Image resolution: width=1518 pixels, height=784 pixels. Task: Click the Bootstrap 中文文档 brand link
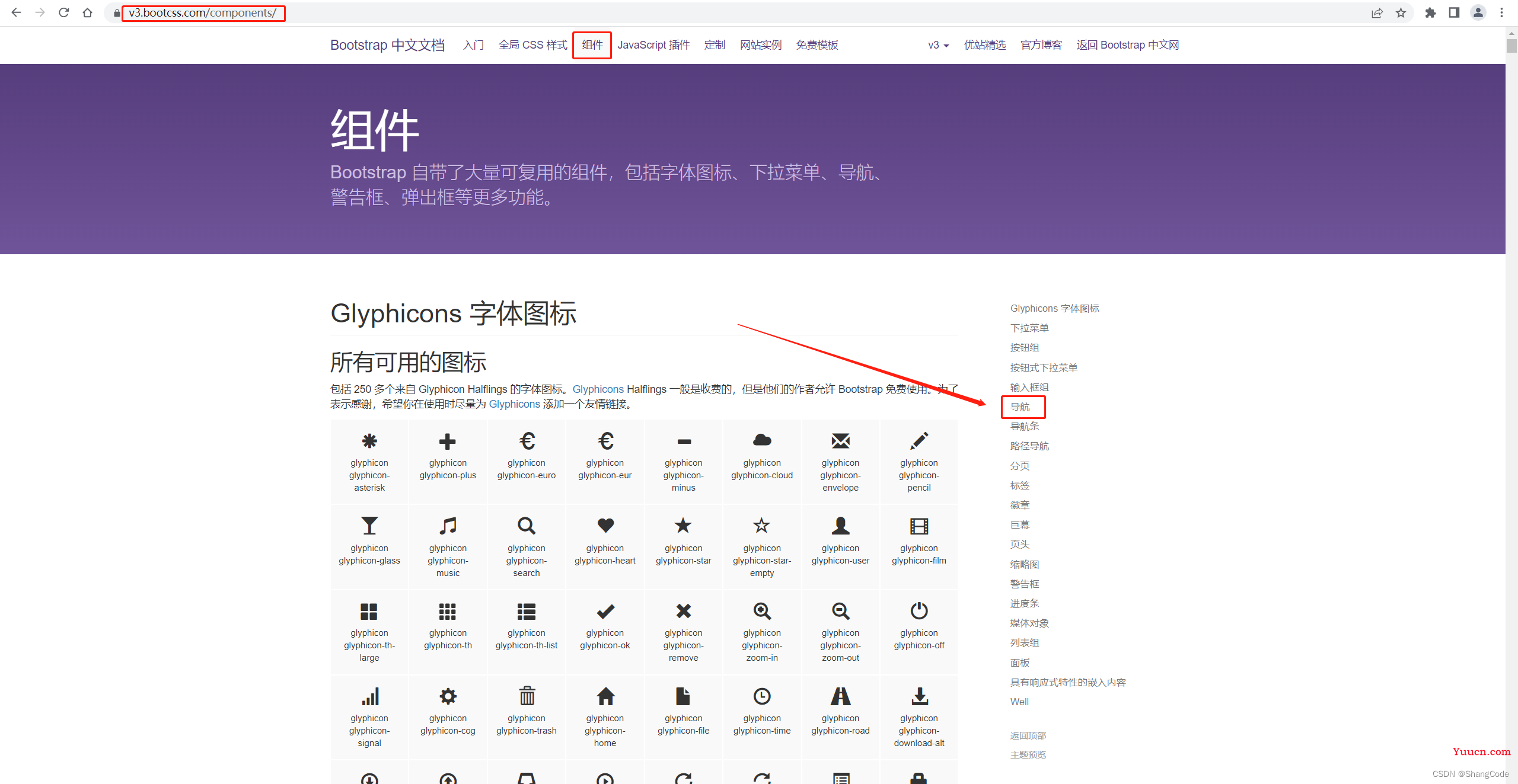[x=387, y=45]
